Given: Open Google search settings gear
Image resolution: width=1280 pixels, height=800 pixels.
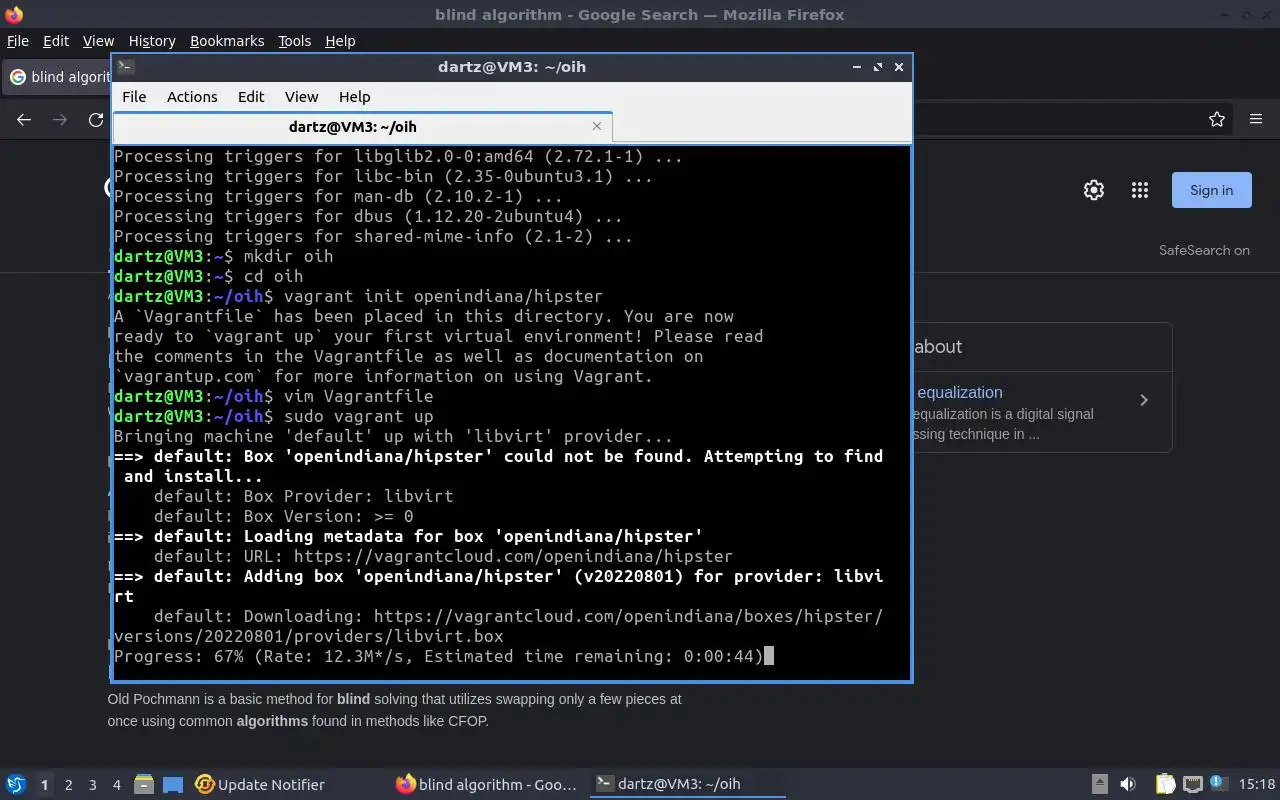Looking at the screenshot, I should (1094, 190).
